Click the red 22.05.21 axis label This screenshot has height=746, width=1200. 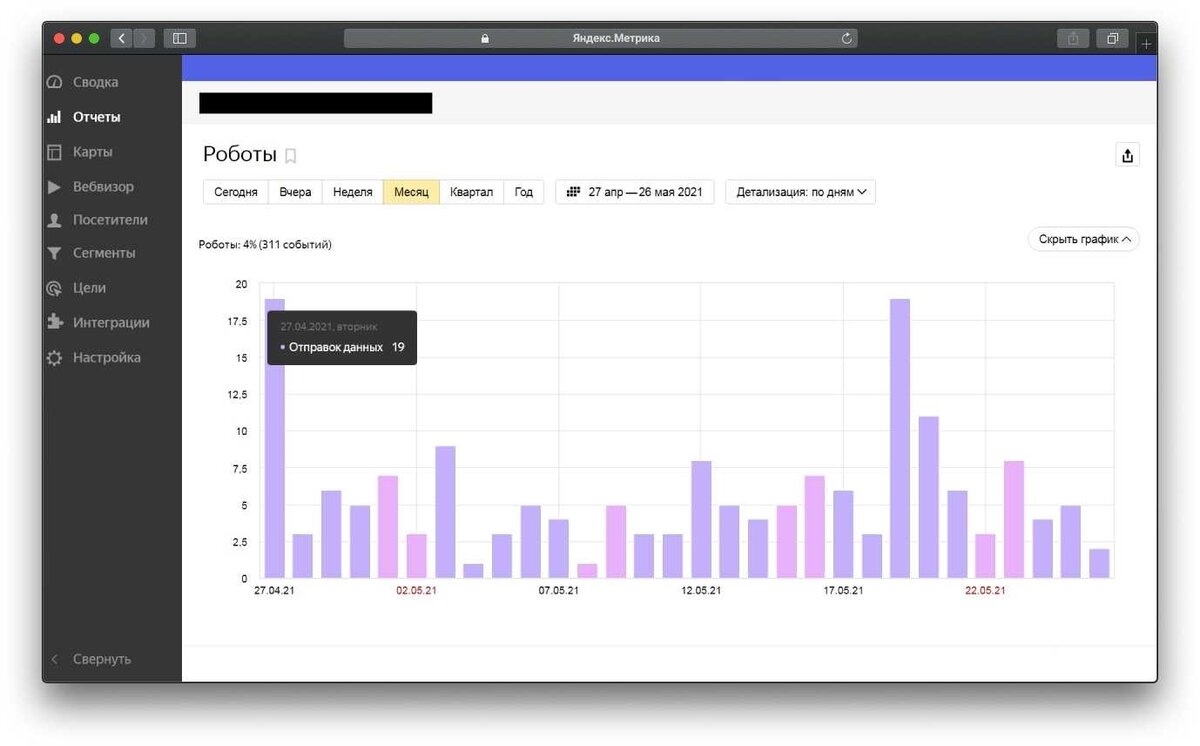point(985,591)
